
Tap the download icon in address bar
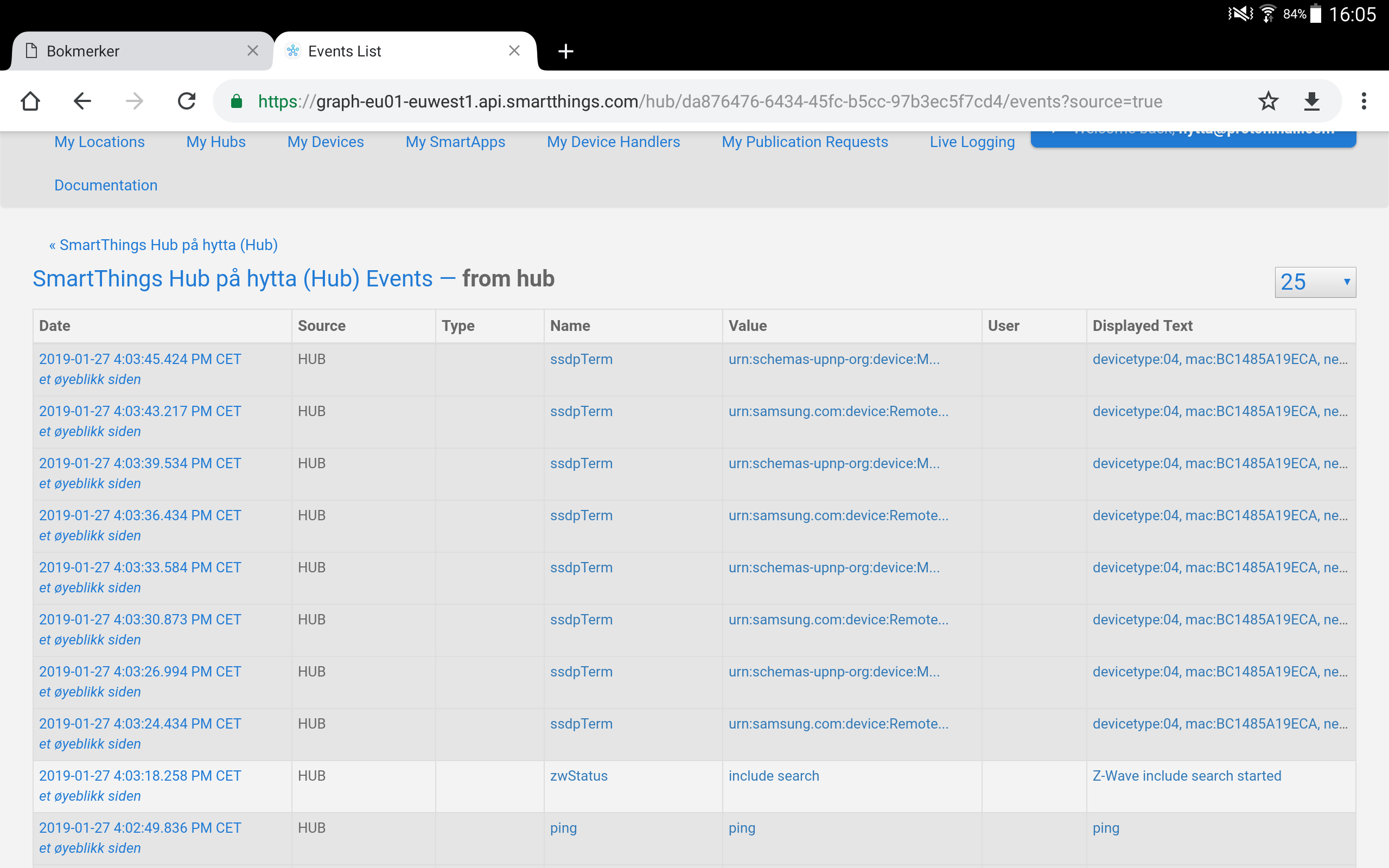(x=1311, y=101)
